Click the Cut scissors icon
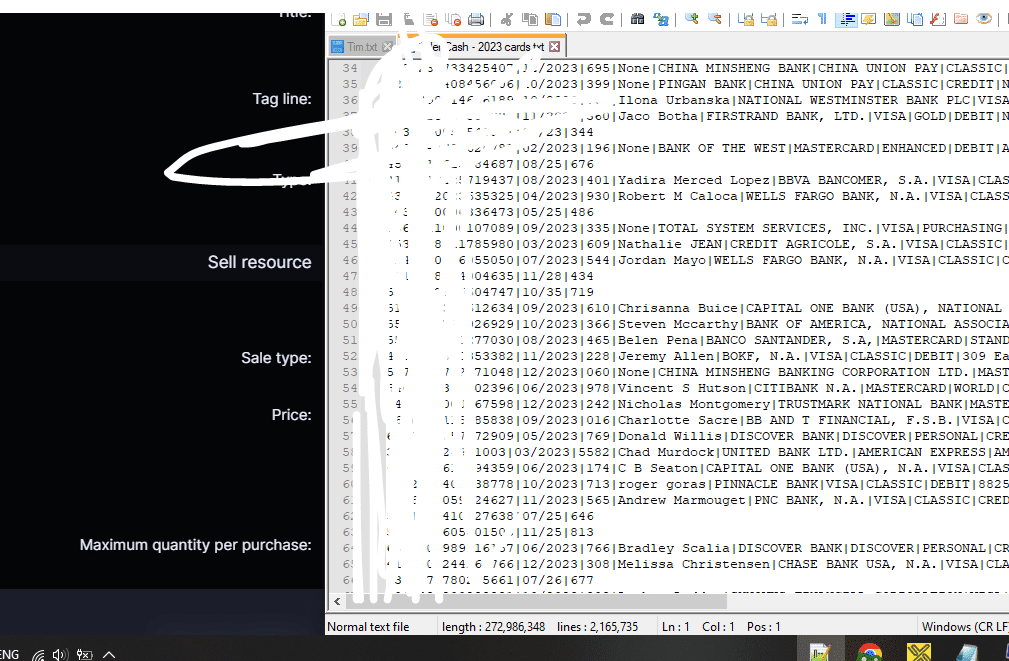The image size is (1009, 661). [x=507, y=19]
